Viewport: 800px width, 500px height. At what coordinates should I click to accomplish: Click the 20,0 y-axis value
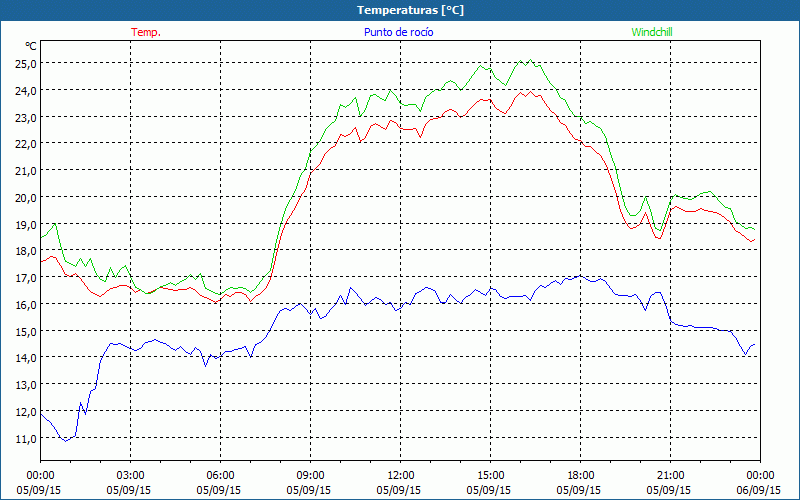26,197
